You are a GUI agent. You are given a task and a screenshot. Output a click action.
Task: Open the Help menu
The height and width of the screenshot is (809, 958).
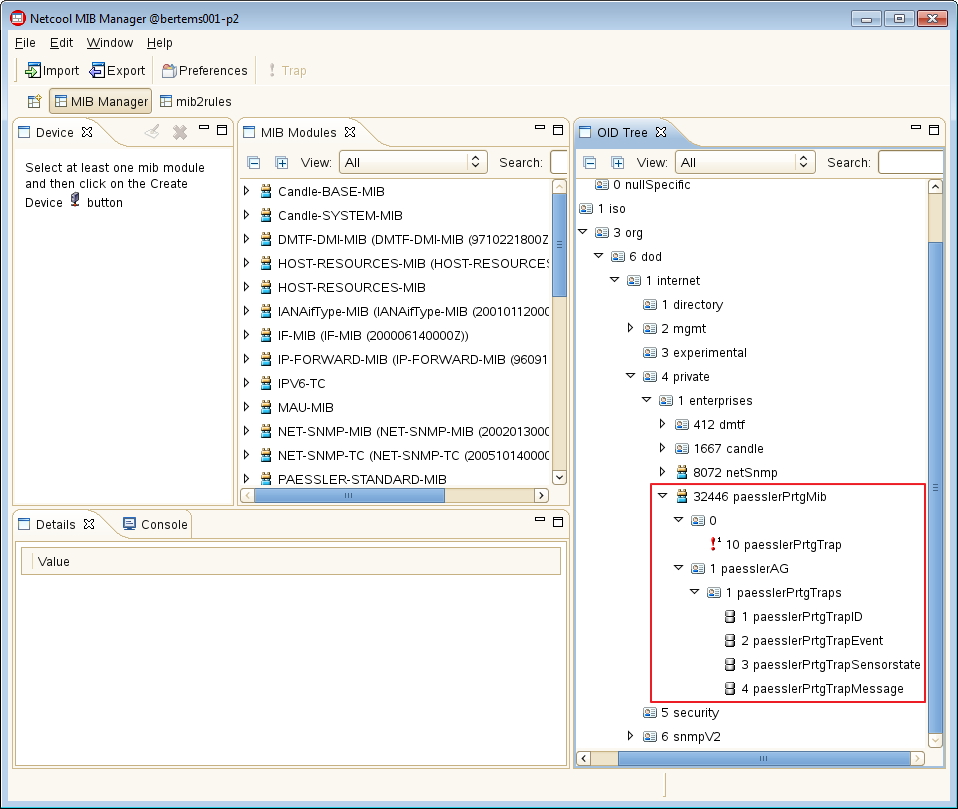159,43
